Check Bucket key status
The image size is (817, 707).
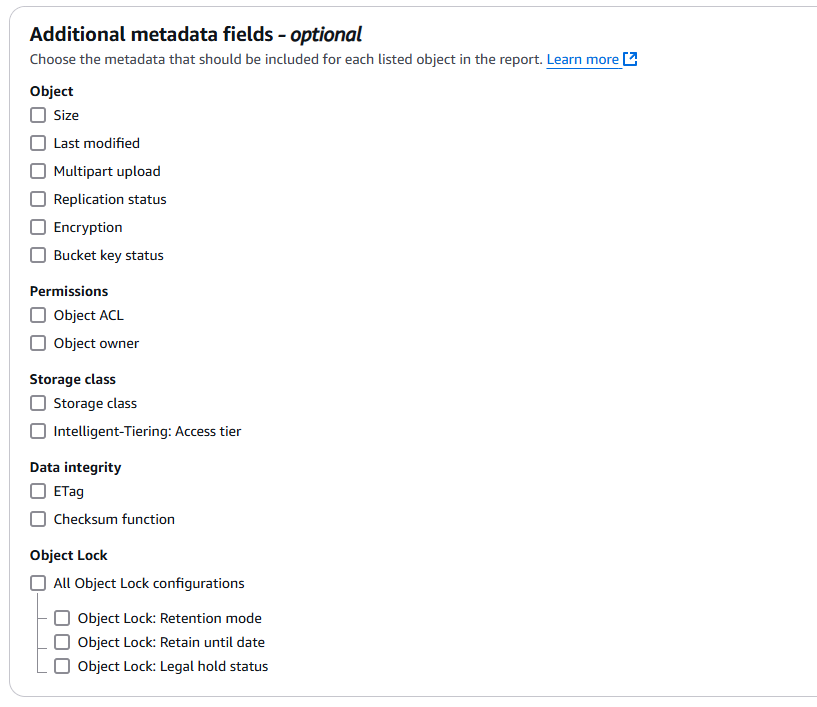pyautogui.click(x=37, y=255)
